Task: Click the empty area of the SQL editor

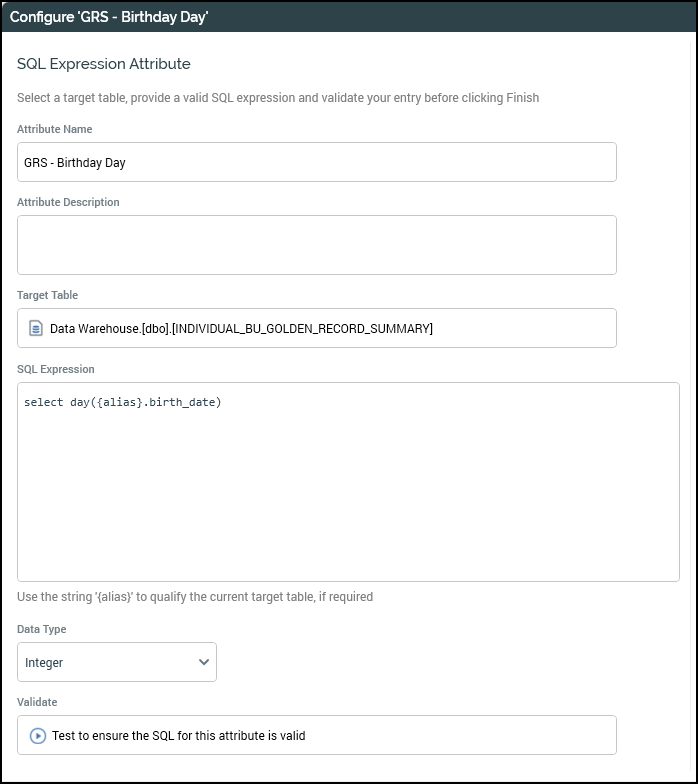Action: coord(348,500)
